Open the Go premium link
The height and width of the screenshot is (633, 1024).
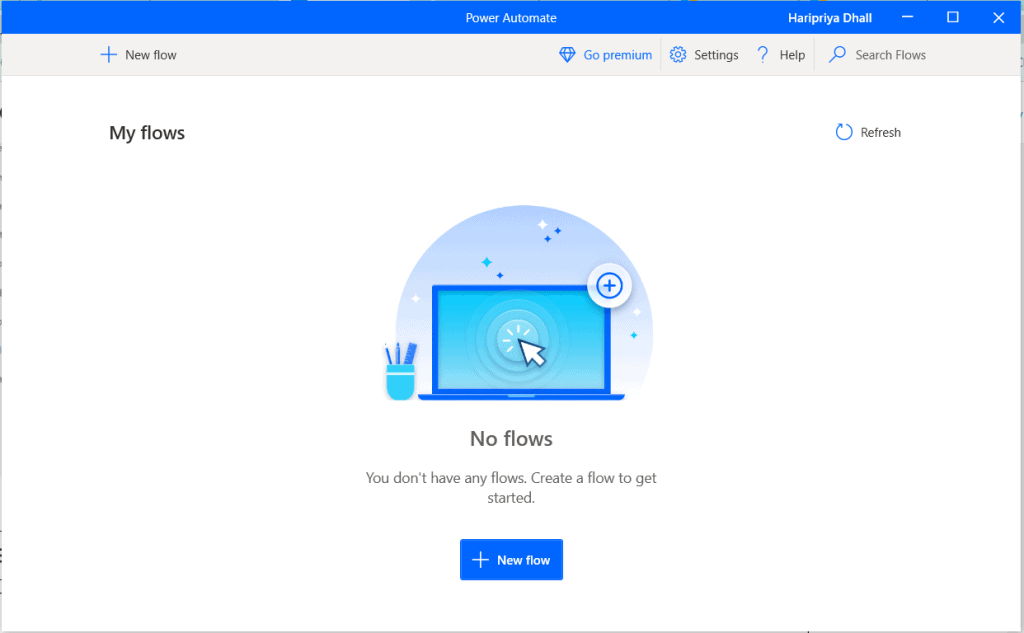[x=618, y=55]
